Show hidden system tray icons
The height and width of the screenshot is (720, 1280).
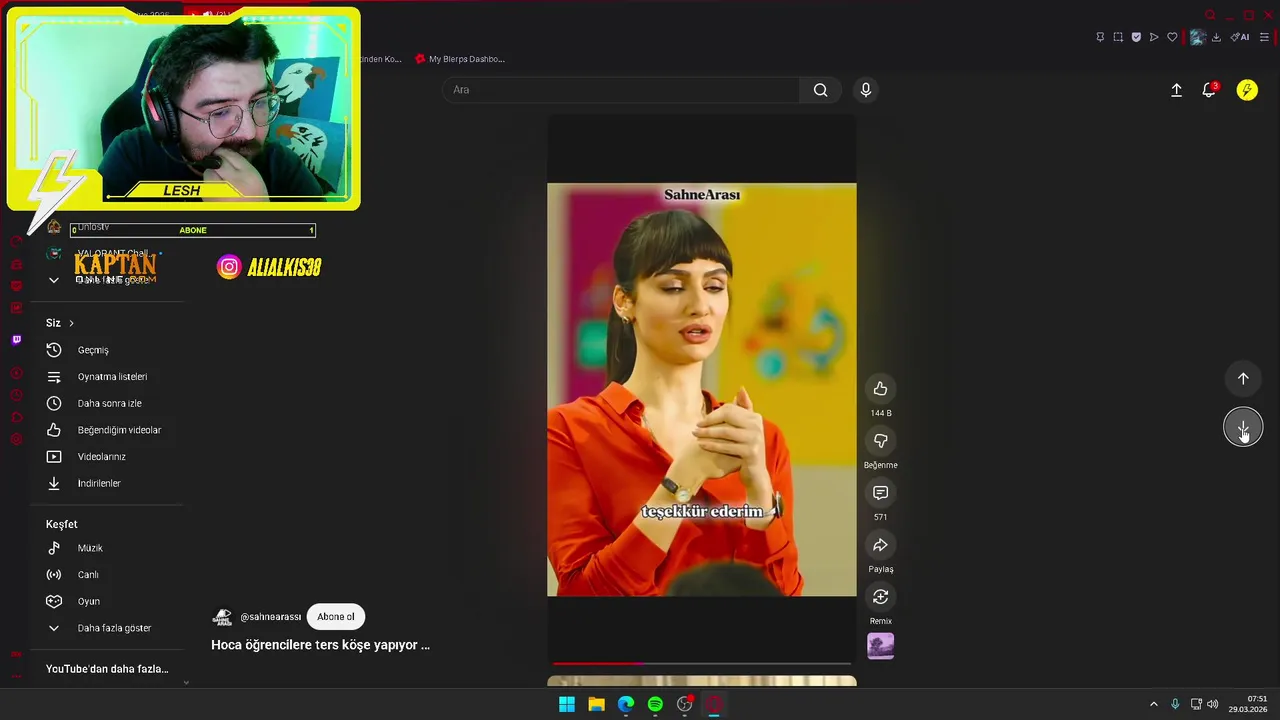[x=1153, y=704]
